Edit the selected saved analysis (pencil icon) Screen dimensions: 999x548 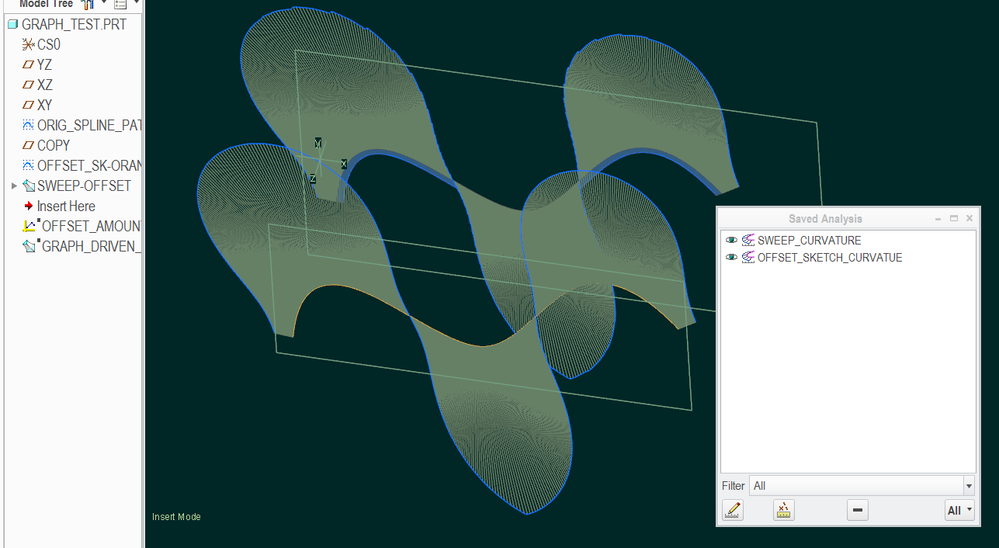tap(733, 510)
